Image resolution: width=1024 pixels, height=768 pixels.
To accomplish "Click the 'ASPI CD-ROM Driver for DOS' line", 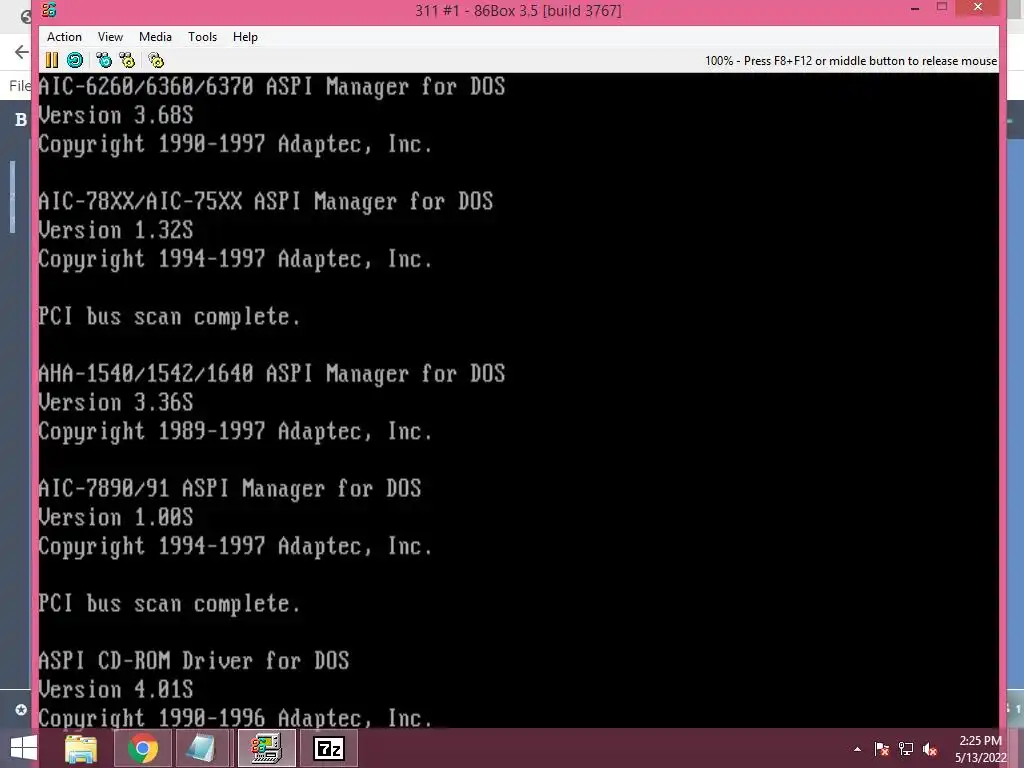I will tap(194, 662).
